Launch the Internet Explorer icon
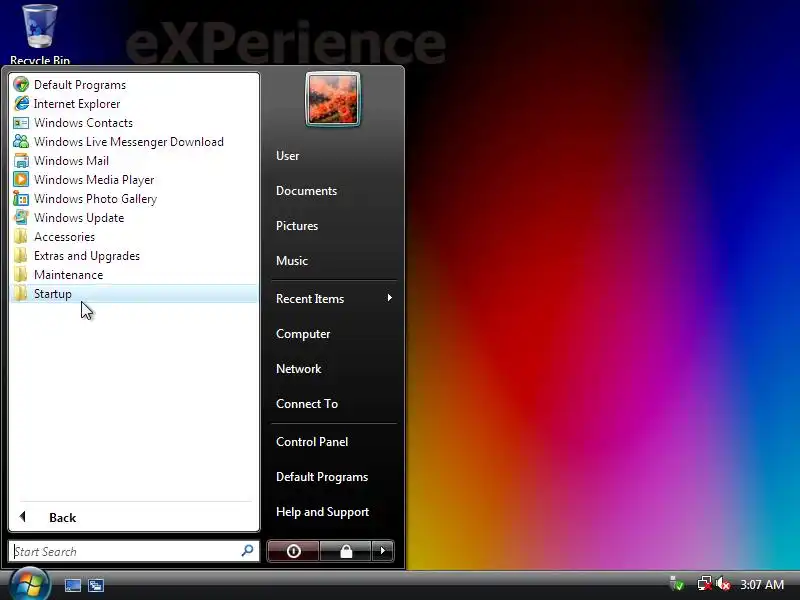Image resolution: width=800 pixels, height=600 pixels. 21,104
